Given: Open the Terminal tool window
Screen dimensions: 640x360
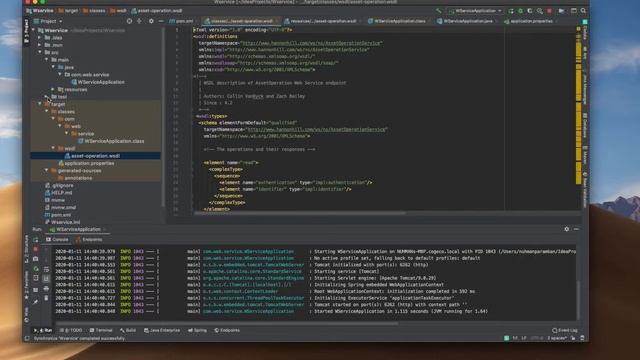Looking at the screenshot, I should pyautogui.click(x=101, y=330).
